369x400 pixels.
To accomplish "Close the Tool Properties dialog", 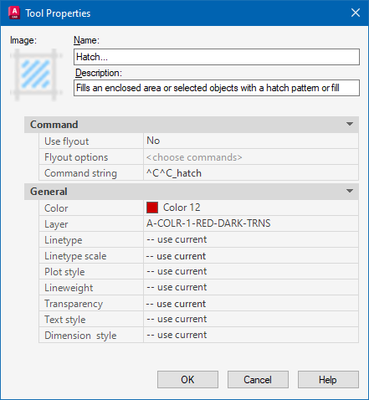I will [355, 13].
